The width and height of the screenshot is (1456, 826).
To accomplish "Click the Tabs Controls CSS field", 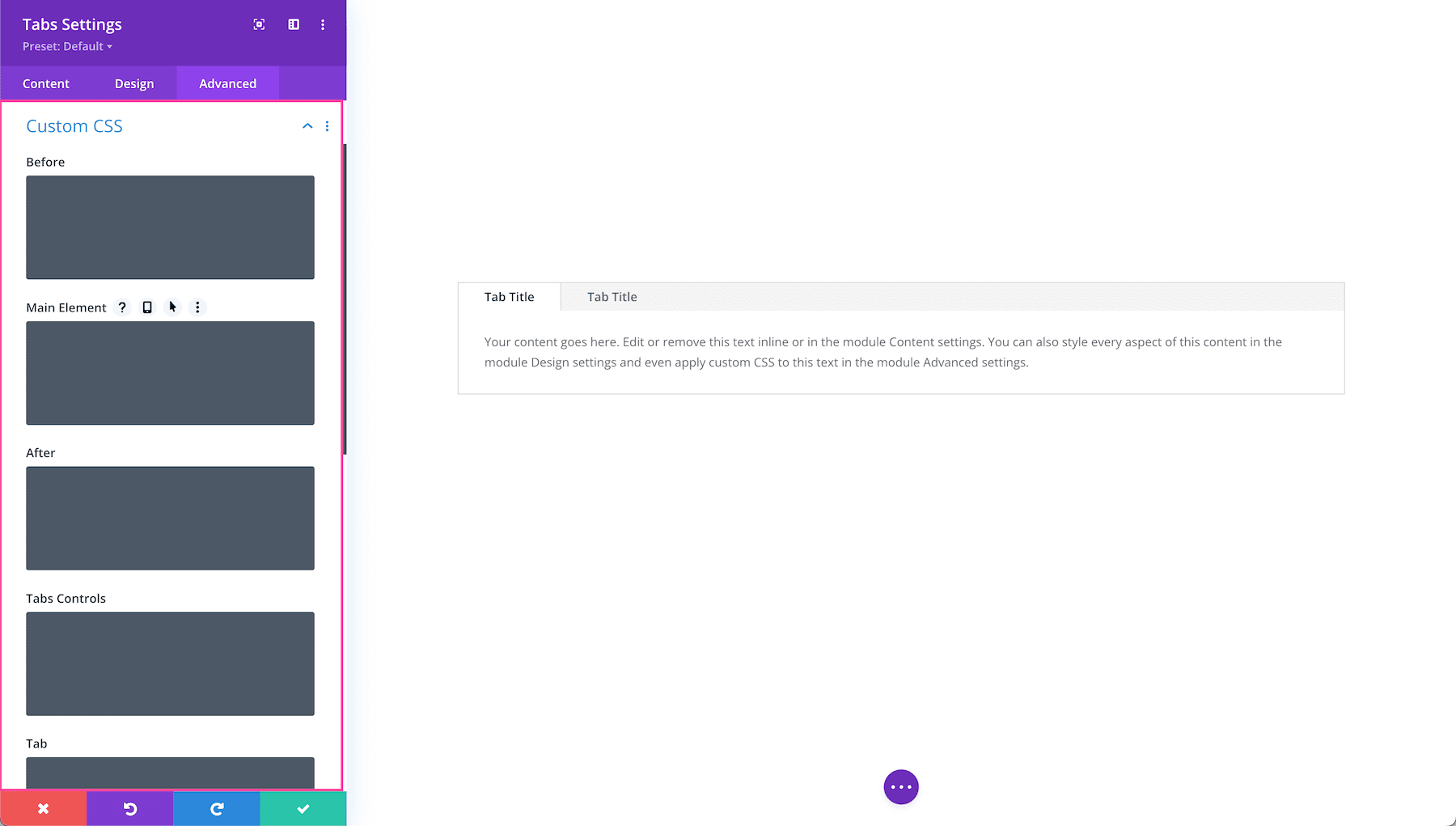I will (170, 663).
